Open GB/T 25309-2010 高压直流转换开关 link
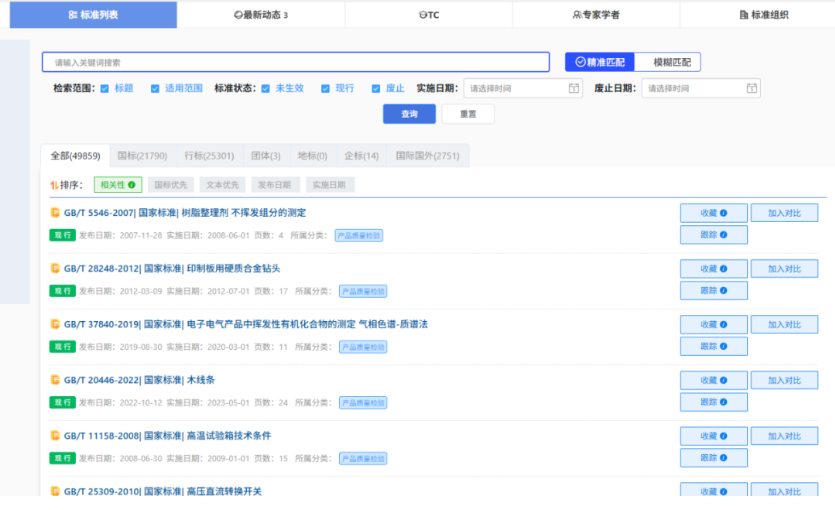835x510 pixels. pyautogui.click(x=163, y=491)
